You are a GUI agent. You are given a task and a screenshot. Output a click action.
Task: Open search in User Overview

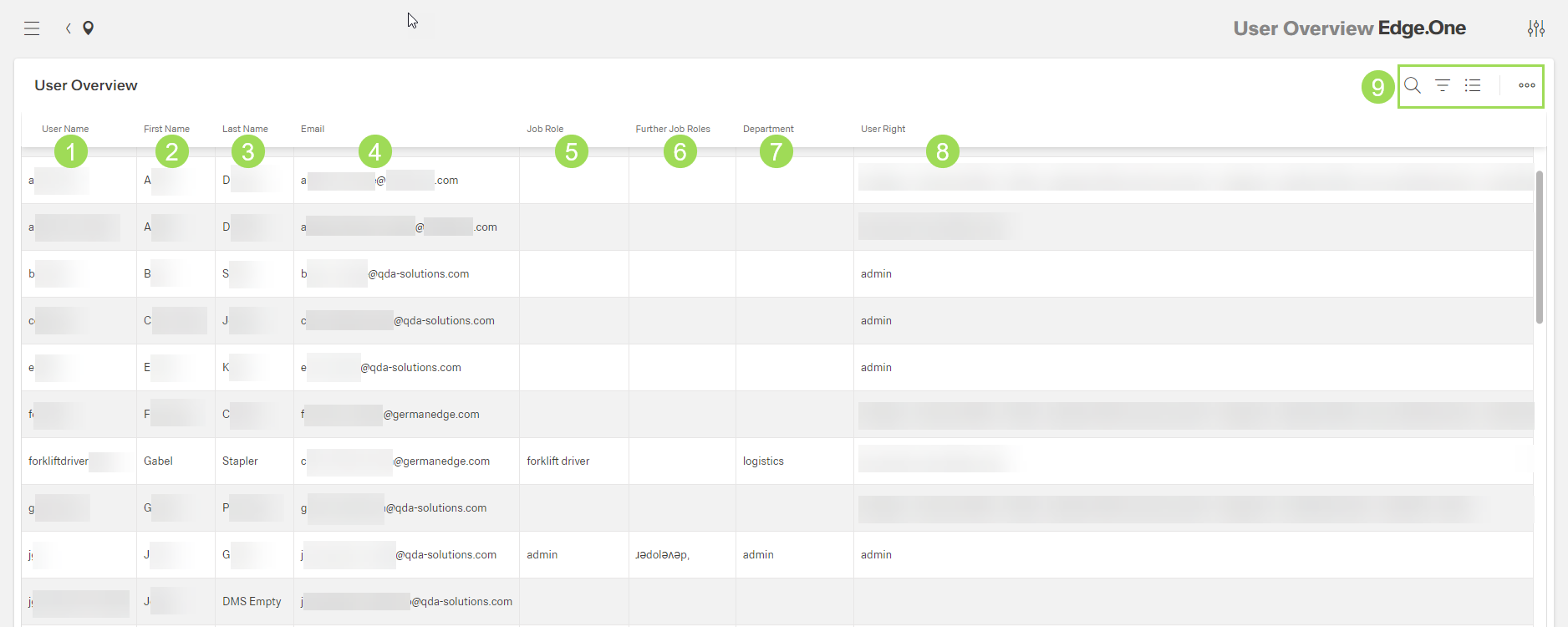point(1413,85)
